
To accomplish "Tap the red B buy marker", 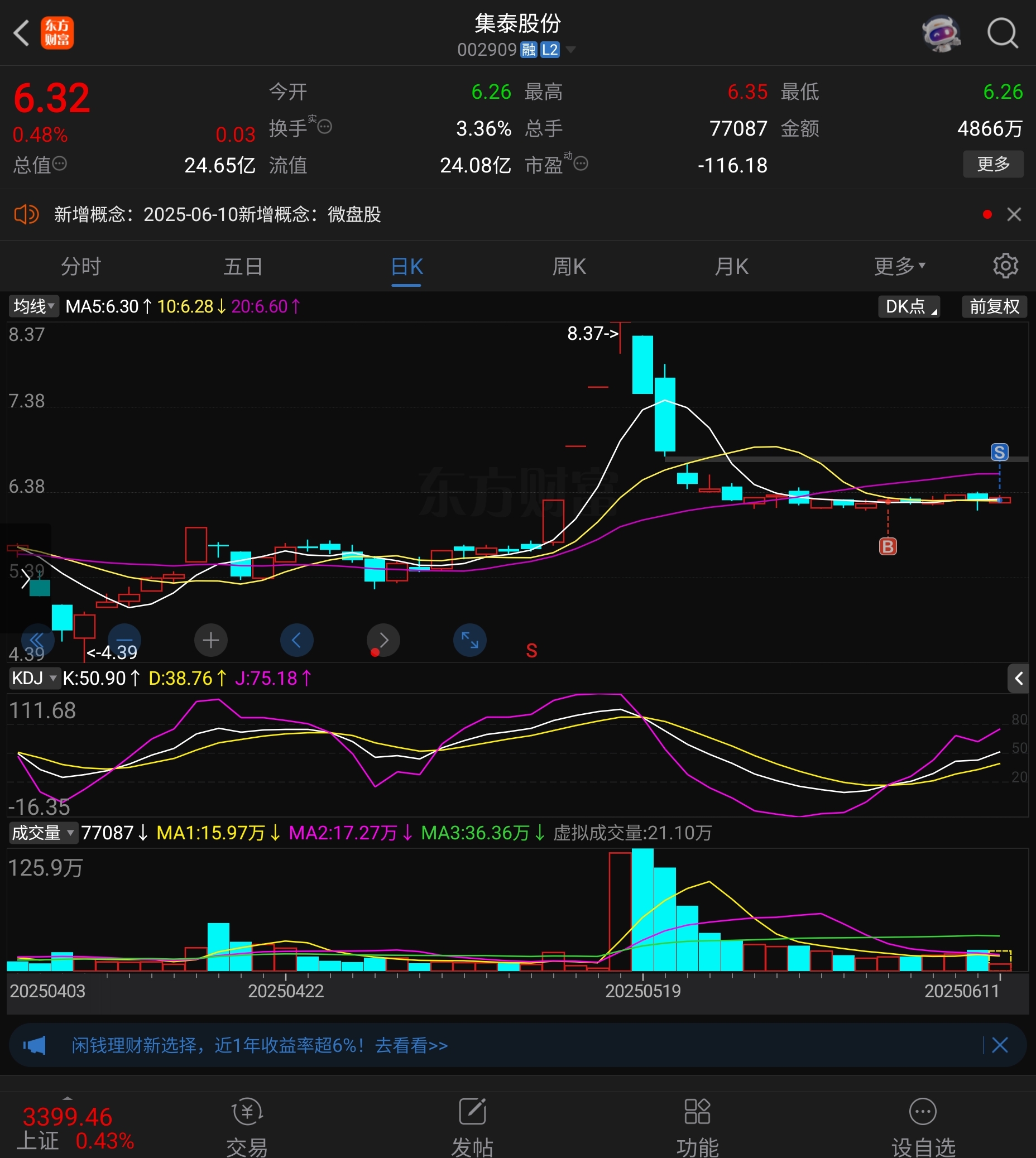I will (888, 547).
